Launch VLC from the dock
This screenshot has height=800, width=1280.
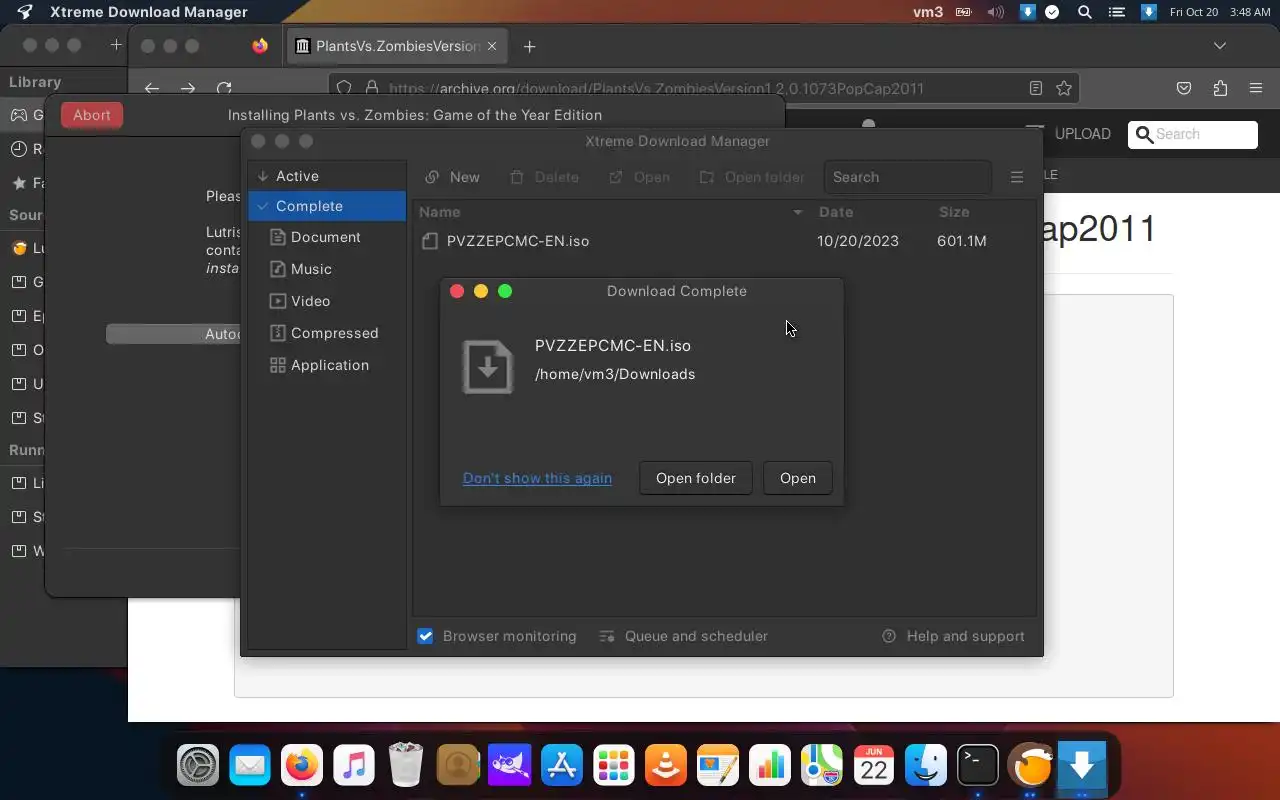click(666, 767)
